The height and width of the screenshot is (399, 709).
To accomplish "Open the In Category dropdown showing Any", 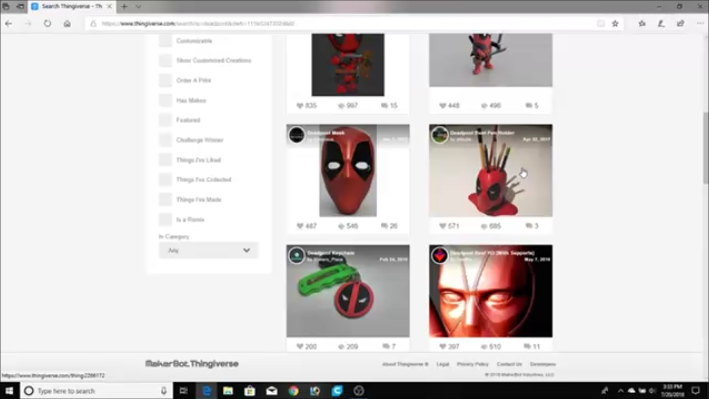I will [x=208, y=250].
